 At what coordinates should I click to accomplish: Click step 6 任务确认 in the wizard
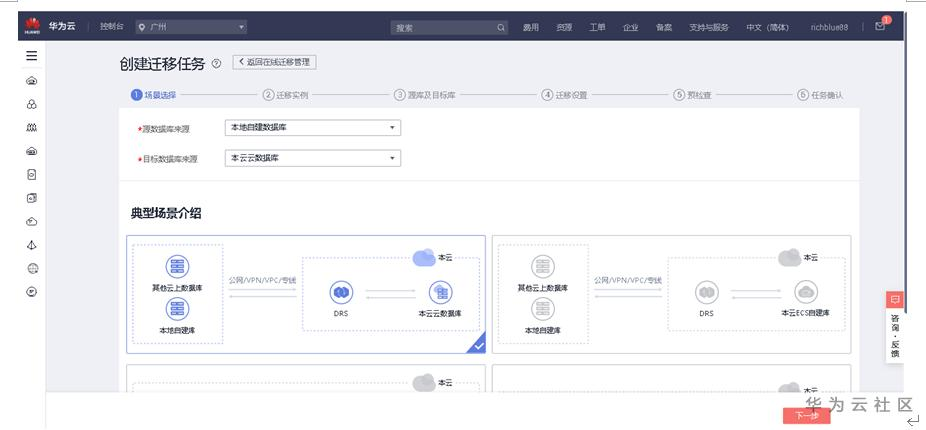pos(820,95)
